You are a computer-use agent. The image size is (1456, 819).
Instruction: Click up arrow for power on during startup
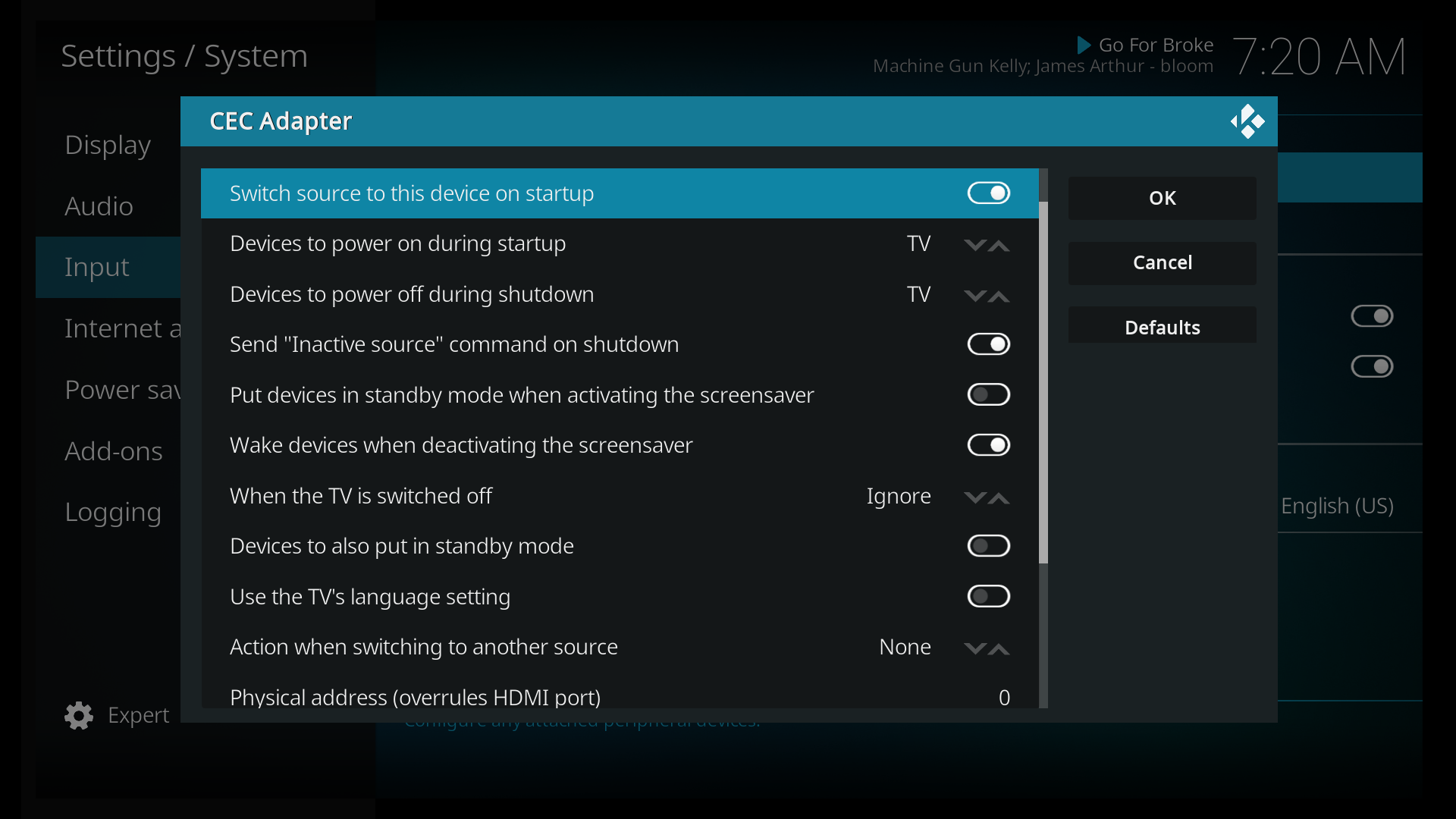pos(999,245)
